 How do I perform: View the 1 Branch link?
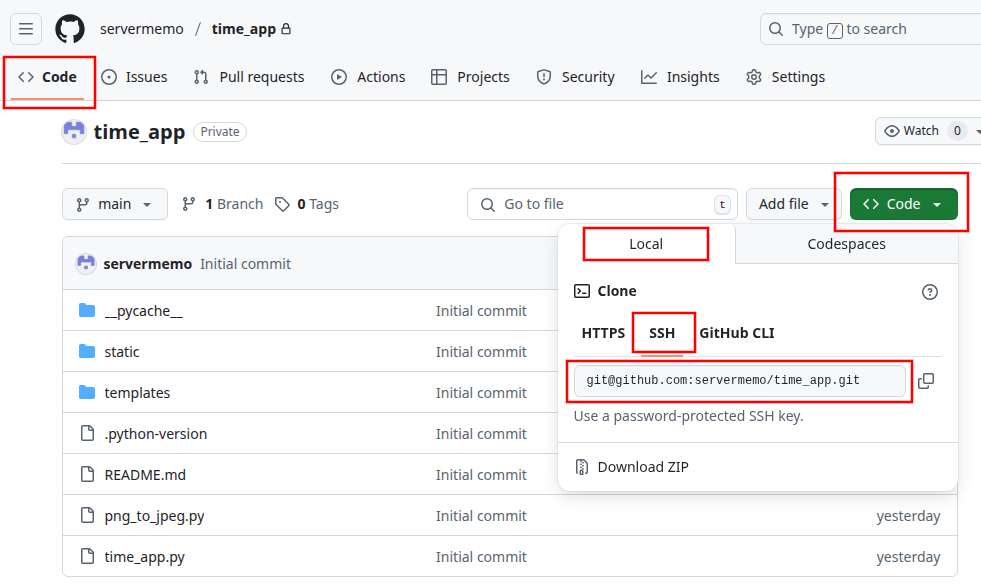click(222, 204)
